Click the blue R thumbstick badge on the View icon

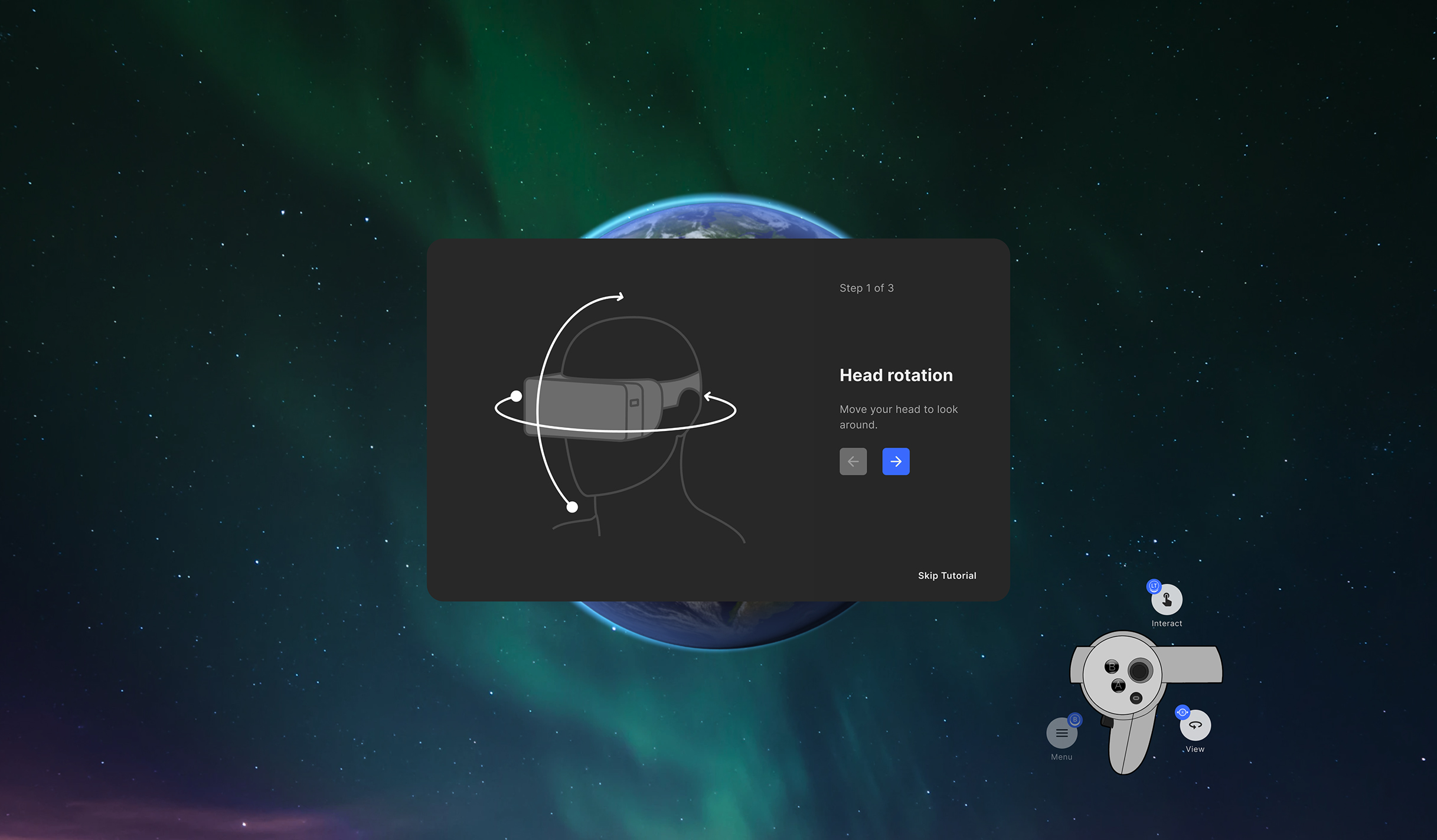1183,712
